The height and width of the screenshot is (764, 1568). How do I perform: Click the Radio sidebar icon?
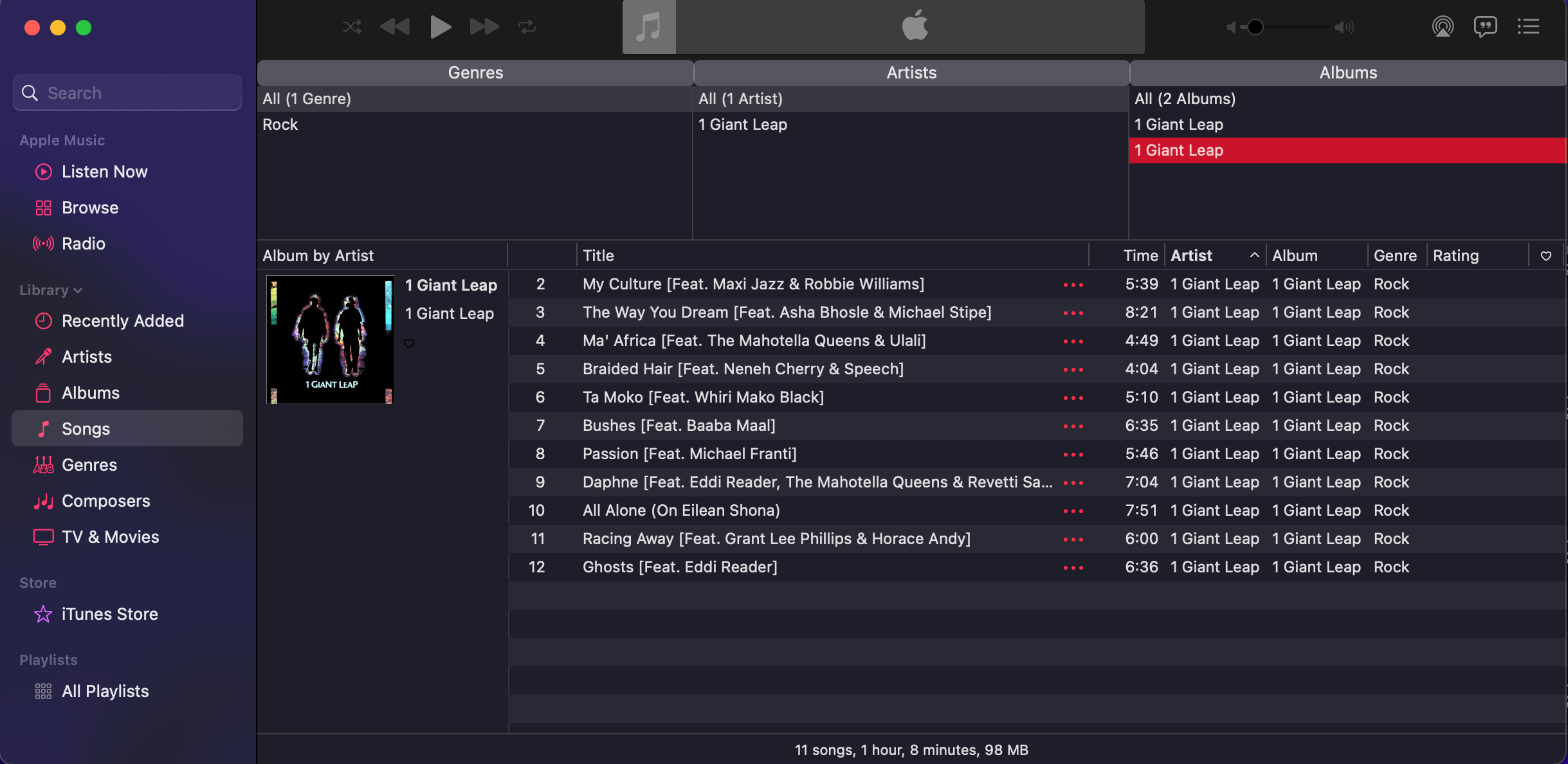44,244
